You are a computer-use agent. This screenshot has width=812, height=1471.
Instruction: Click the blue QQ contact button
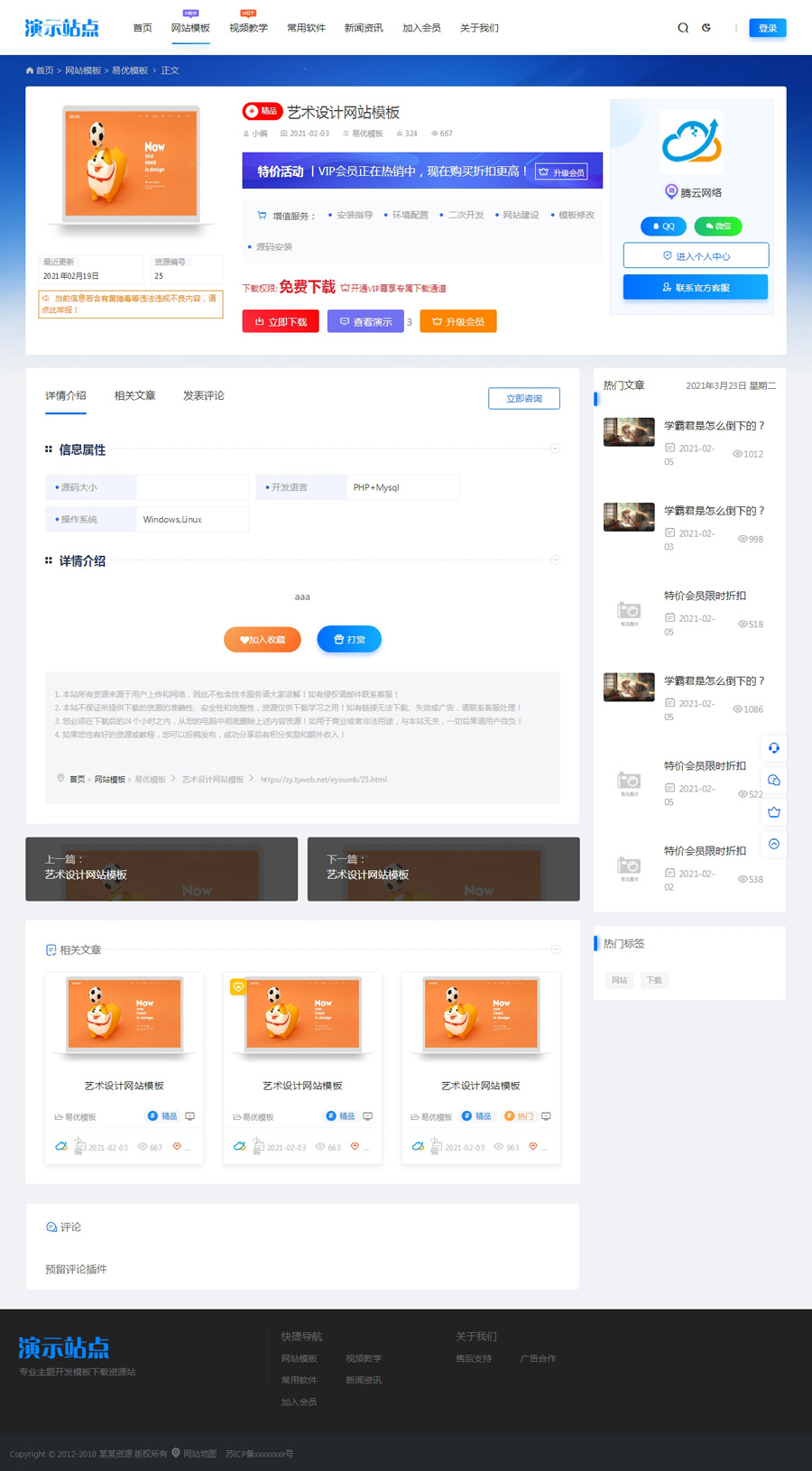click(663, 227)
